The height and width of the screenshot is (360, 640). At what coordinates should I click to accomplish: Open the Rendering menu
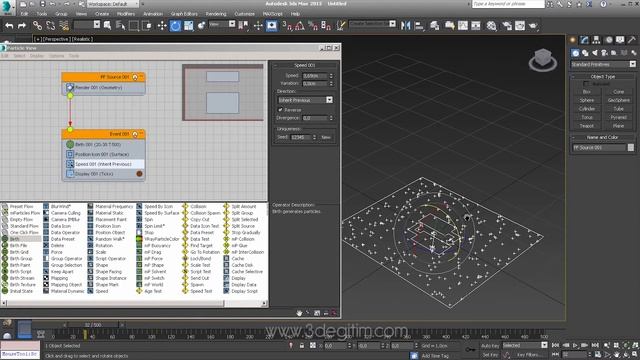(x=216, y=13)
